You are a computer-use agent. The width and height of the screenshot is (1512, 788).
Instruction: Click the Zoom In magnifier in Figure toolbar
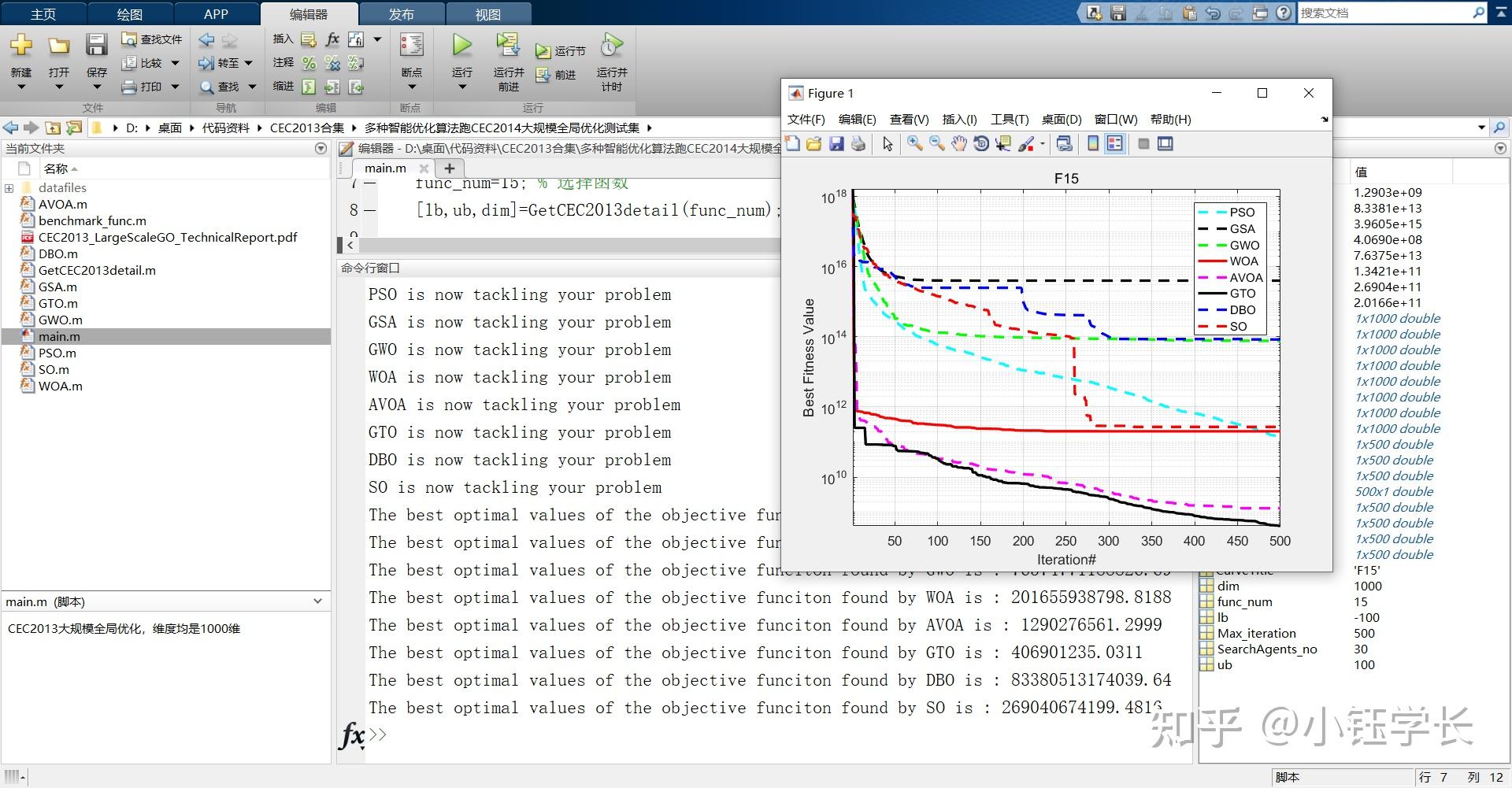point(914,143)
